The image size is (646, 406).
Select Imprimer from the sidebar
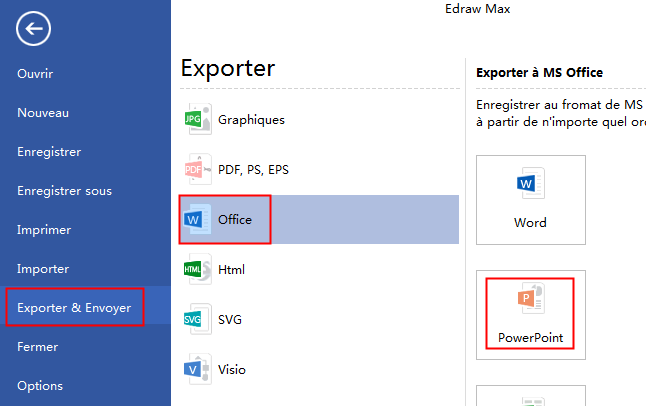(x=44, y=230)
